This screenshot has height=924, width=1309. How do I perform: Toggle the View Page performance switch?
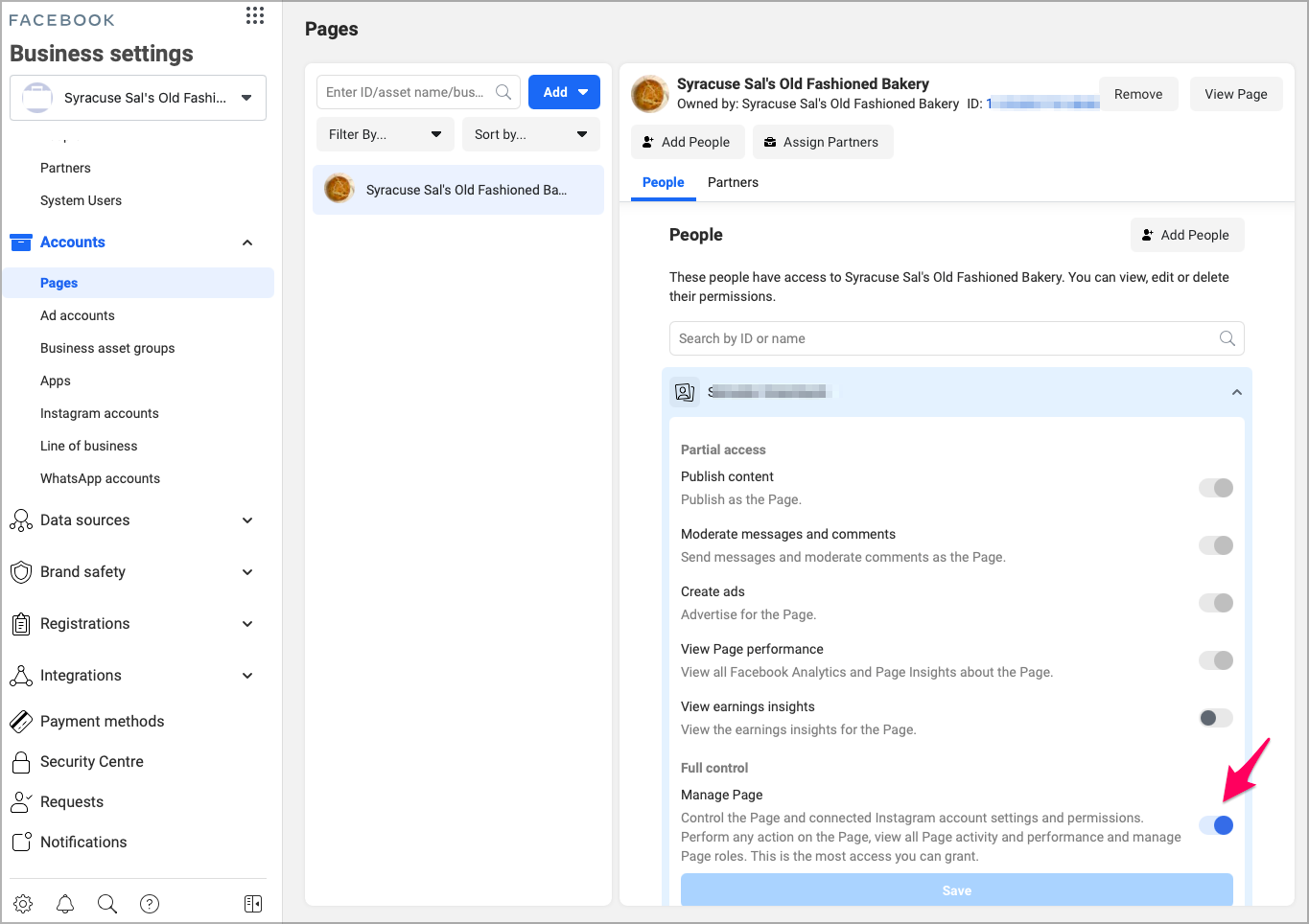1216,660
